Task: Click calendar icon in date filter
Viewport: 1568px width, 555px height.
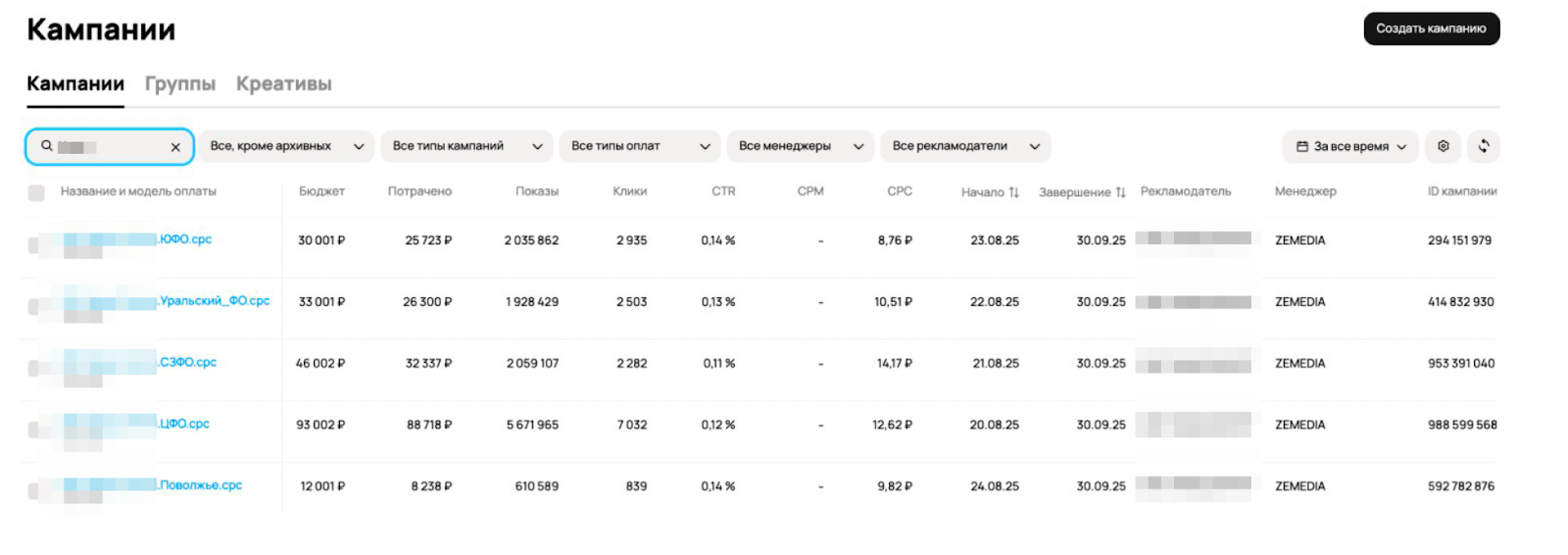Action: (x=1302, y=147)
